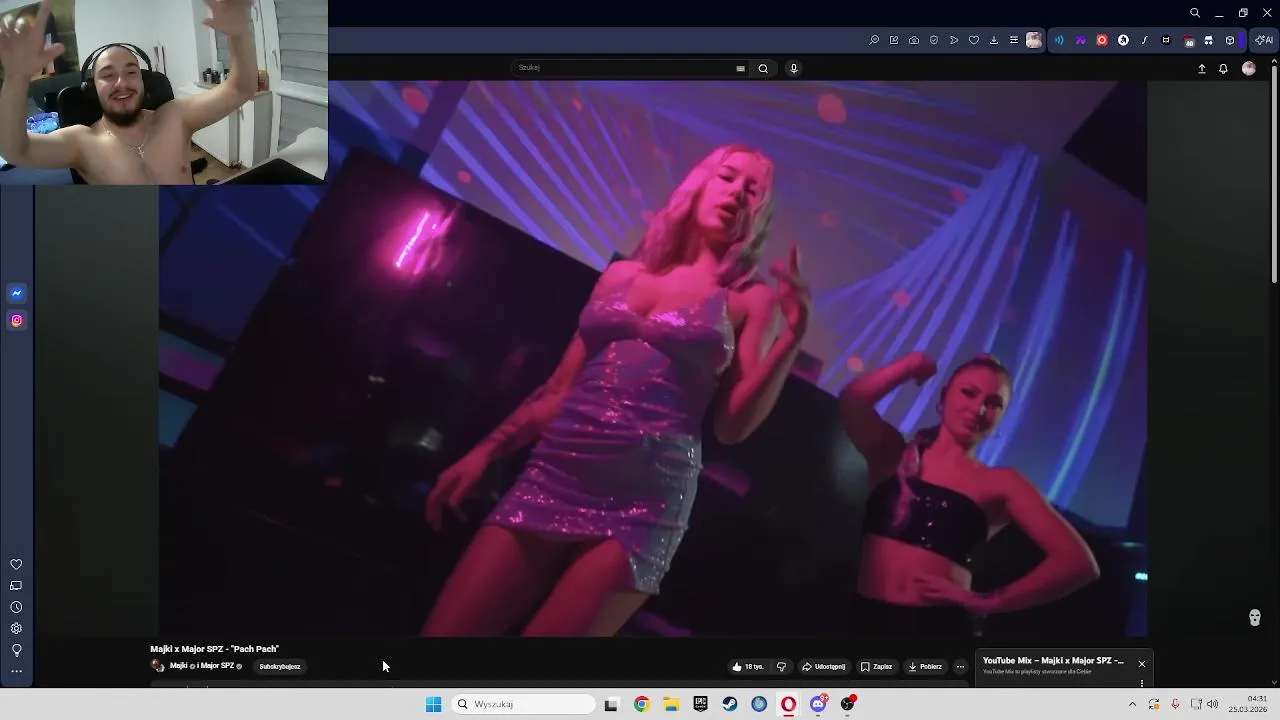The height and width of the screenshot is (720, 1280).
Task: Open Easy Setup sliders icon
Action: point(1014,40)
